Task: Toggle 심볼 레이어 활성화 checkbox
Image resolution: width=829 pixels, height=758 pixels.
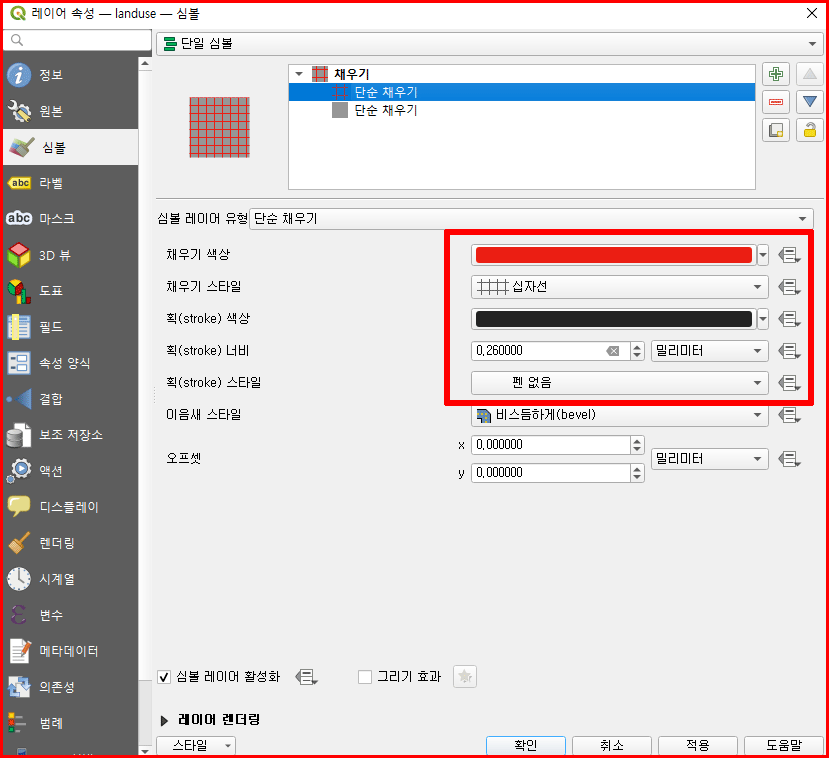Action: (x=164, y=677)
